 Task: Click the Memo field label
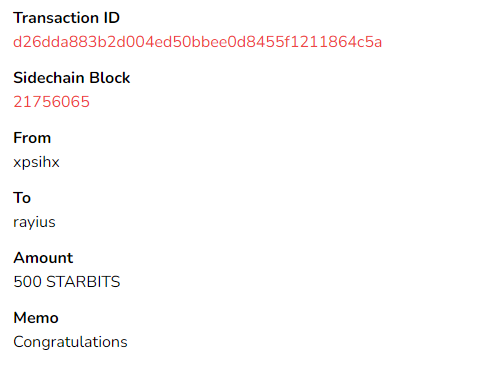coord(36,318)
